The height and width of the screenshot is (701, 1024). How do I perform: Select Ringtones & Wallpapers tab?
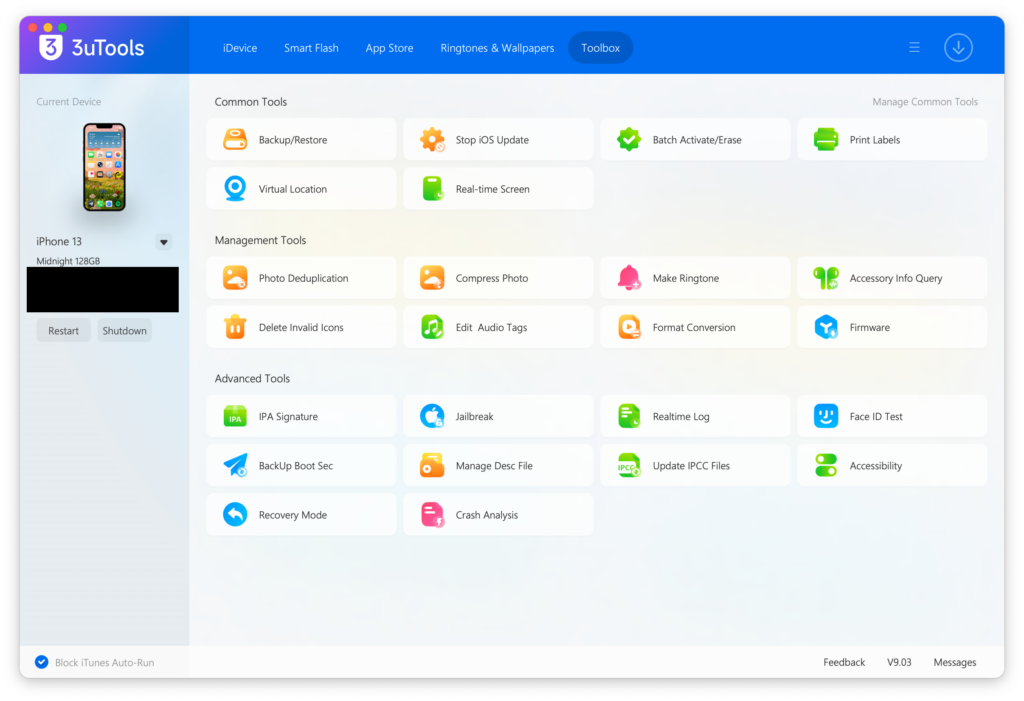click(x=497, y=48)
